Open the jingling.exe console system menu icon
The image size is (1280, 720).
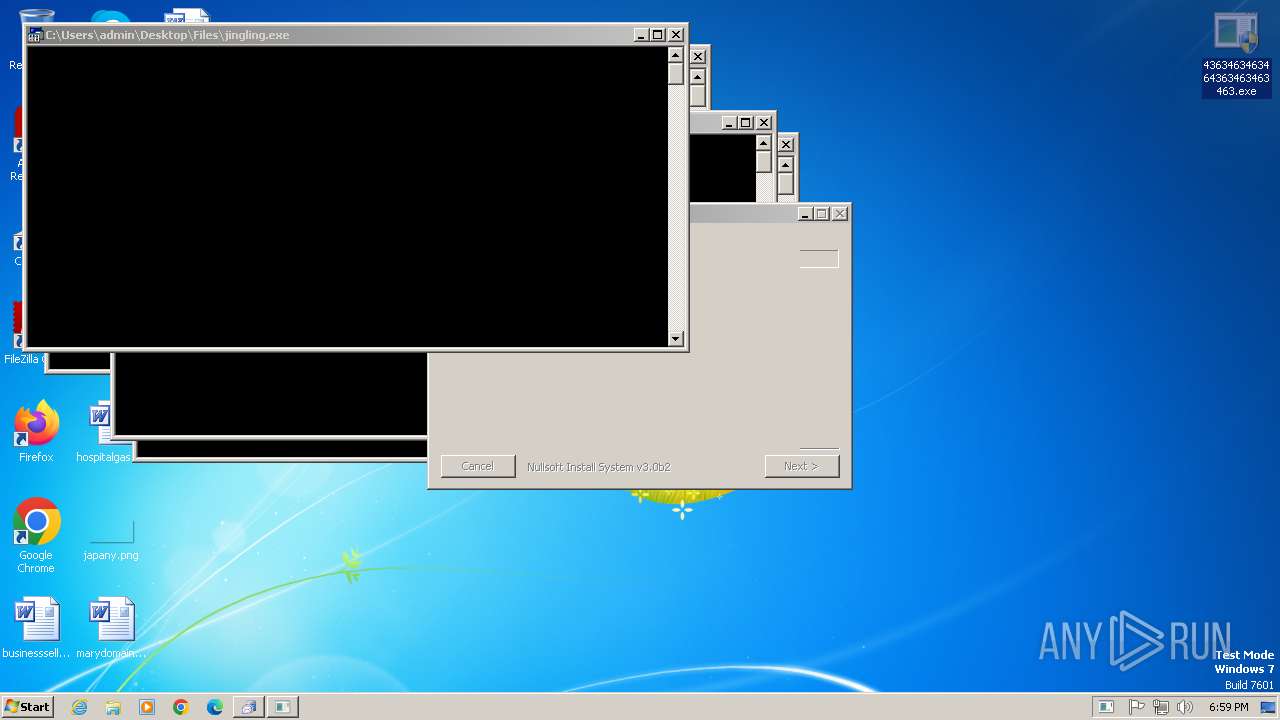click(35, 35)
